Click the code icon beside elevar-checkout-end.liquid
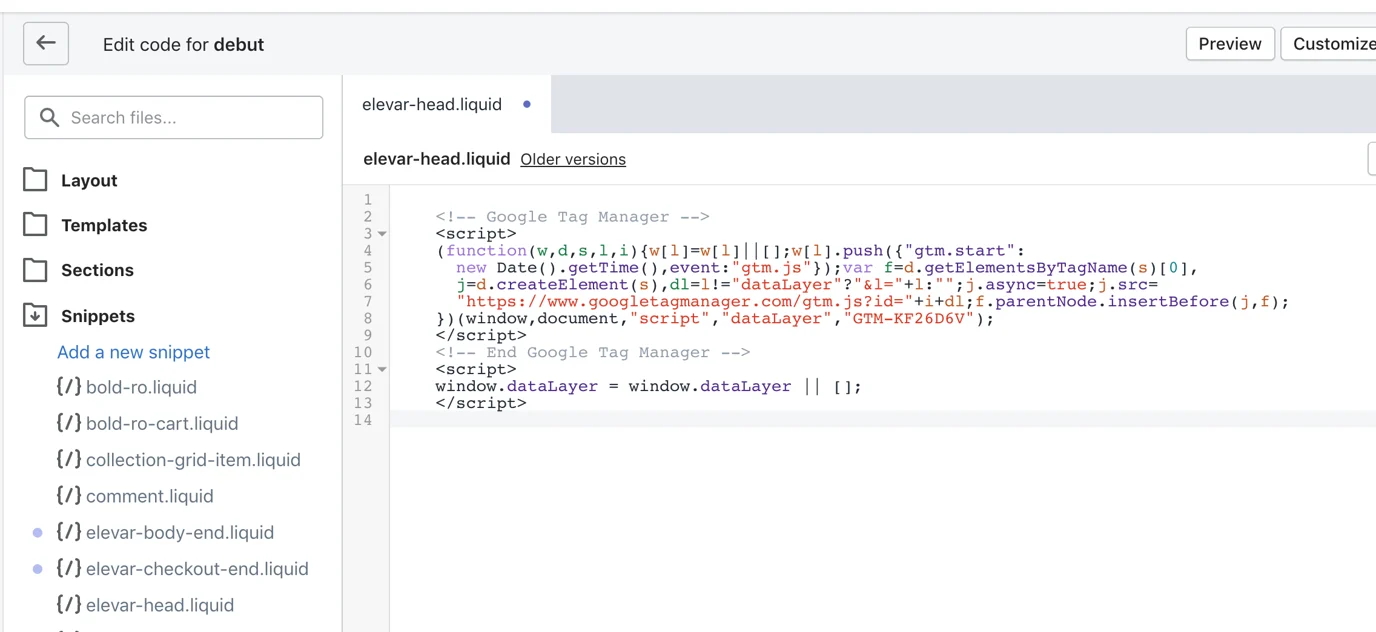This screenshot has height=632, width=1376. pyautogui.click(x=68, y=568)
